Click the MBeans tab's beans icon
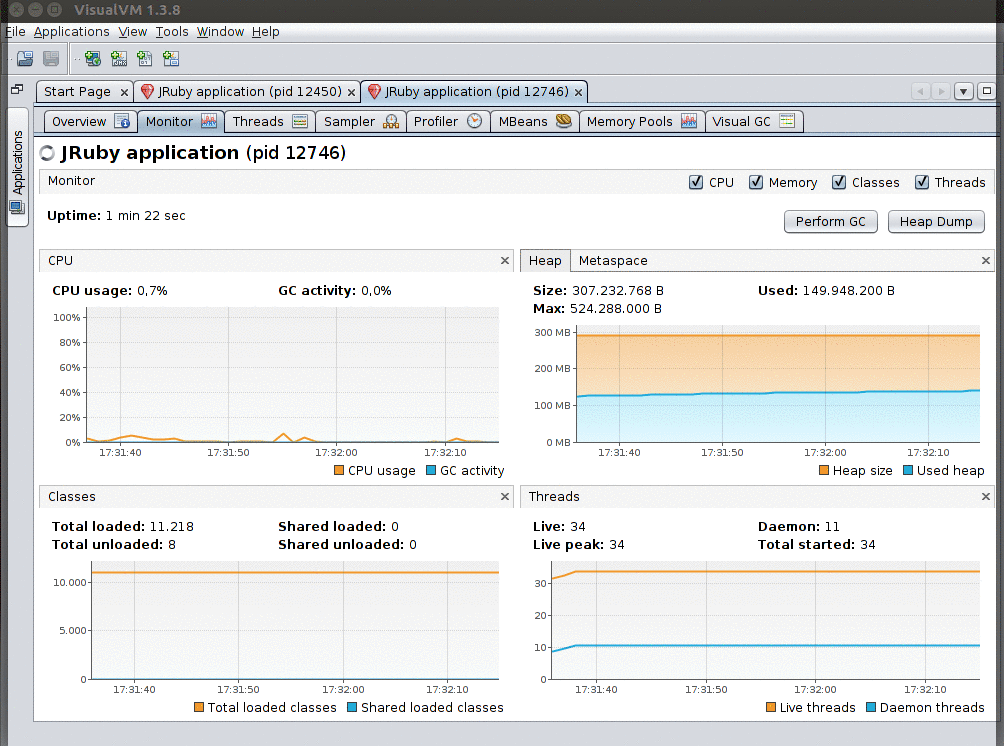Screen dimensions: 1004x746 point(563,121)
